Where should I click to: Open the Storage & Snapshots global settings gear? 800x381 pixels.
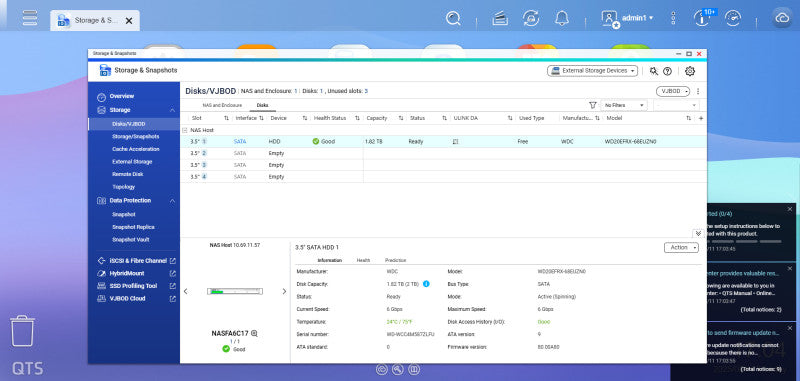tap(690, 71)
